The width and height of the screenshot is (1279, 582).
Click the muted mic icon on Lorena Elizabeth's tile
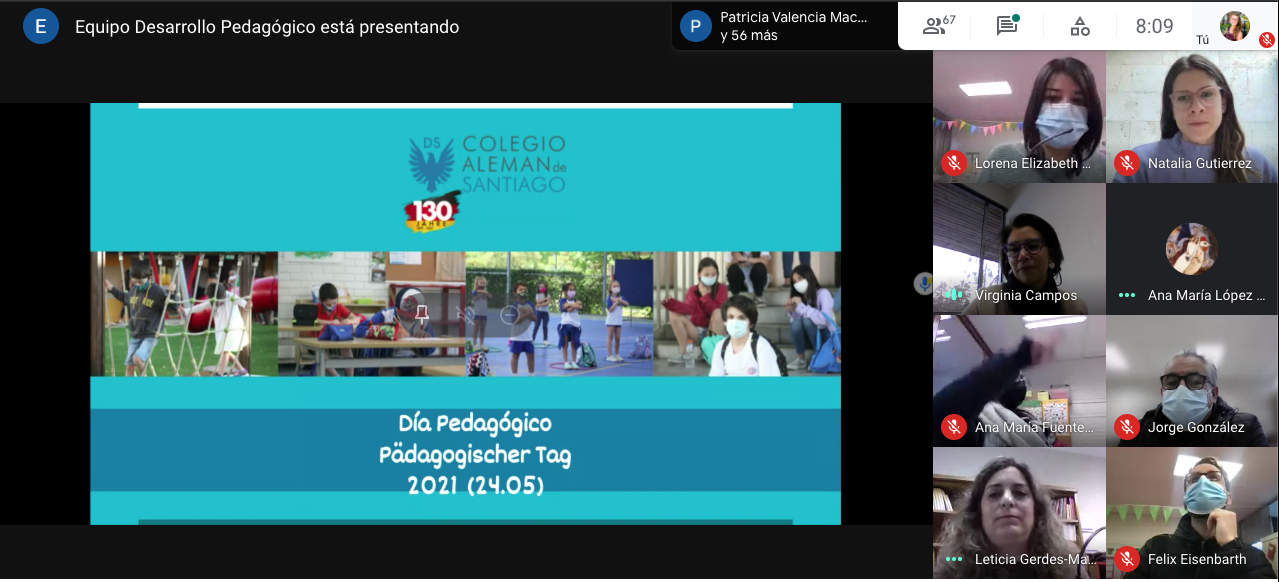954,163
